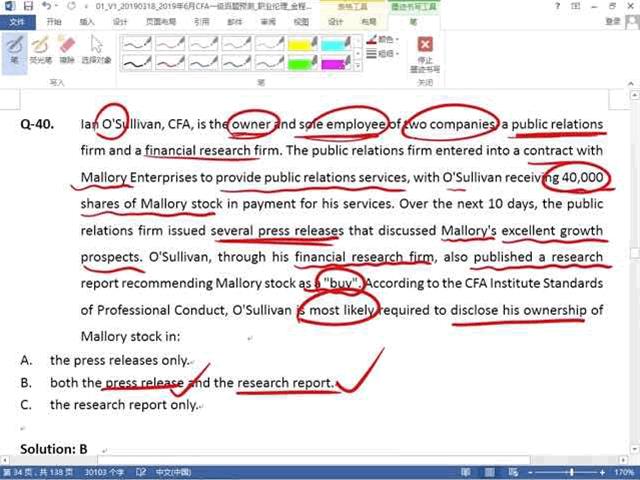Open the Mailings (邮件) ribbon tab
This screenshot has width=640, height=480.
click(235, 22)
